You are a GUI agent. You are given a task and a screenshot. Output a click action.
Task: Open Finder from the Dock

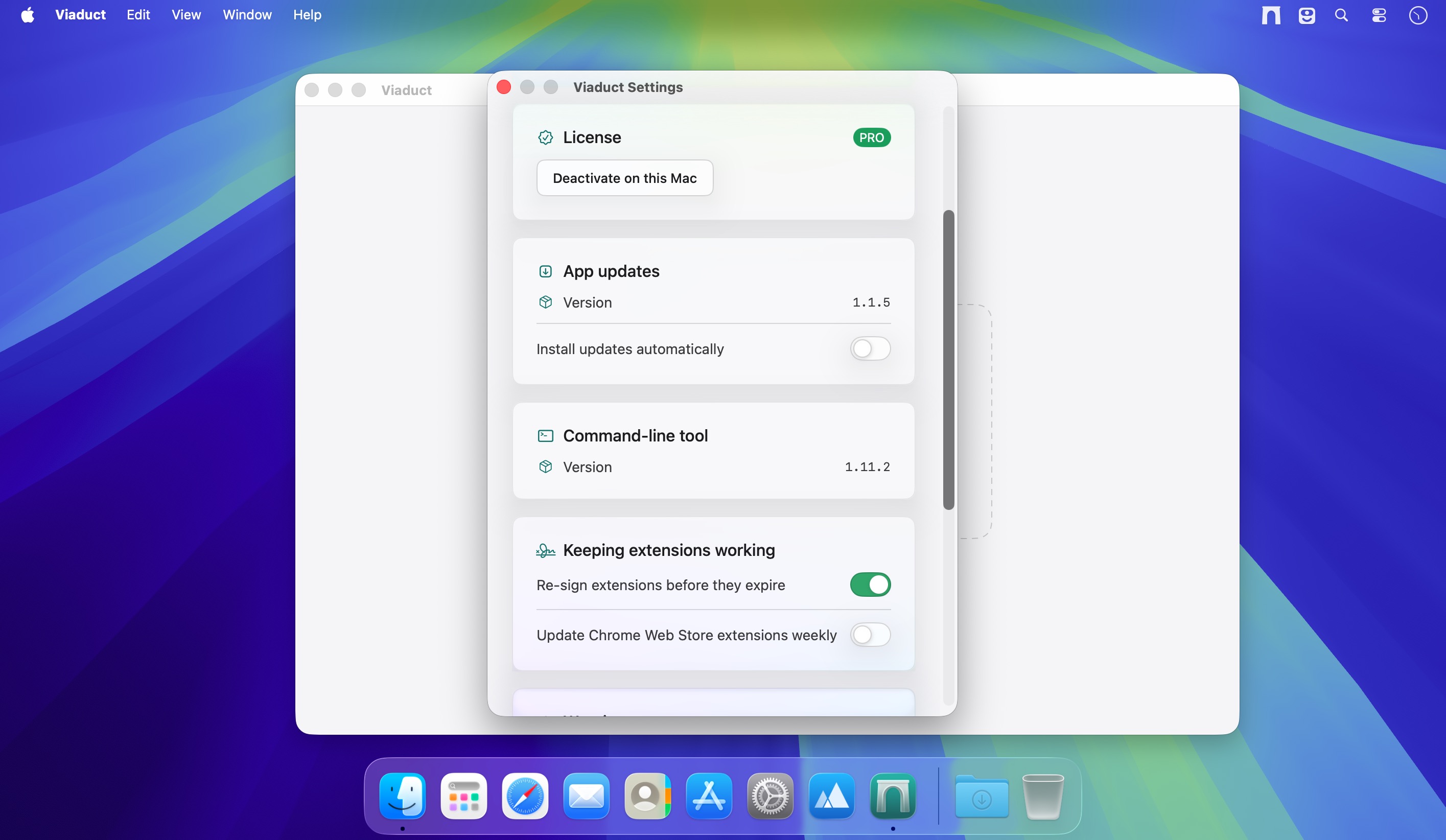402,796
